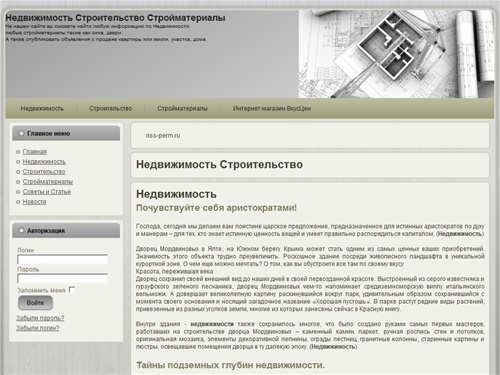Click the bullet icon next to Советы и Статьи

[x=18, y=192]
